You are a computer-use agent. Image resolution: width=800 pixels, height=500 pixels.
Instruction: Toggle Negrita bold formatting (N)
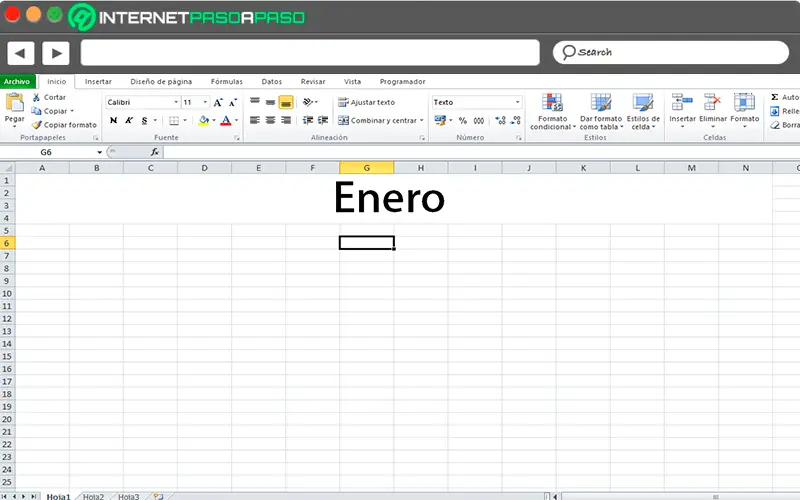coord(113,120)
